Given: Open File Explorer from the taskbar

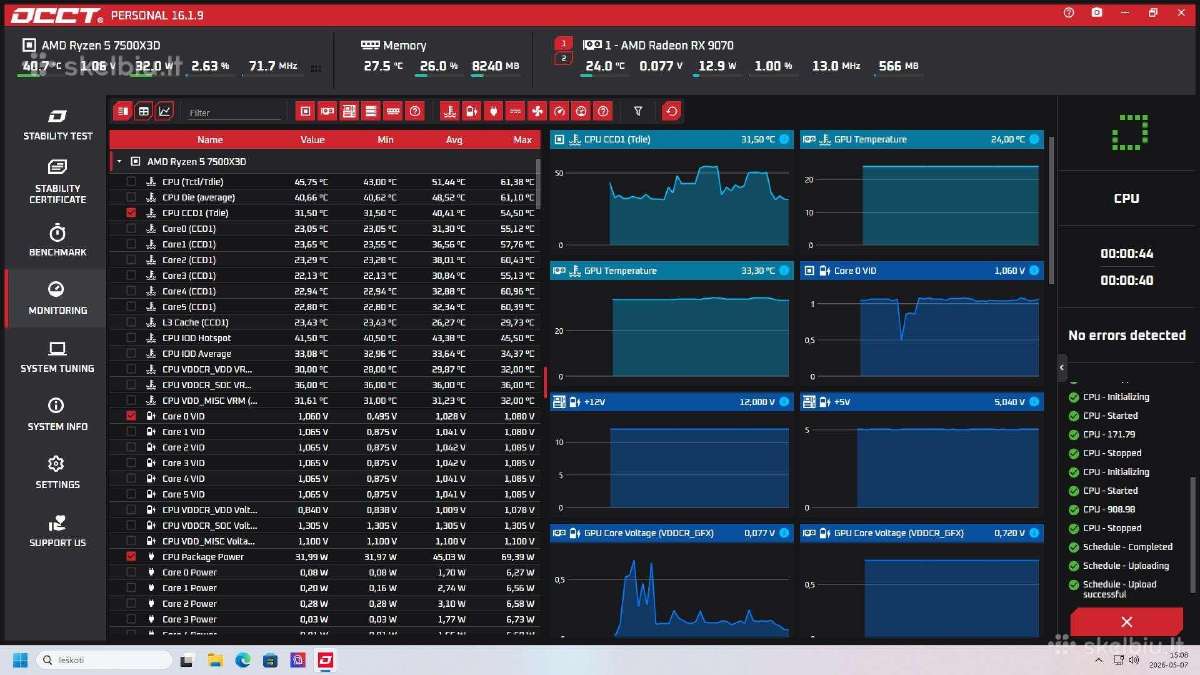Looking at the screenshot, I should point(214,660).
